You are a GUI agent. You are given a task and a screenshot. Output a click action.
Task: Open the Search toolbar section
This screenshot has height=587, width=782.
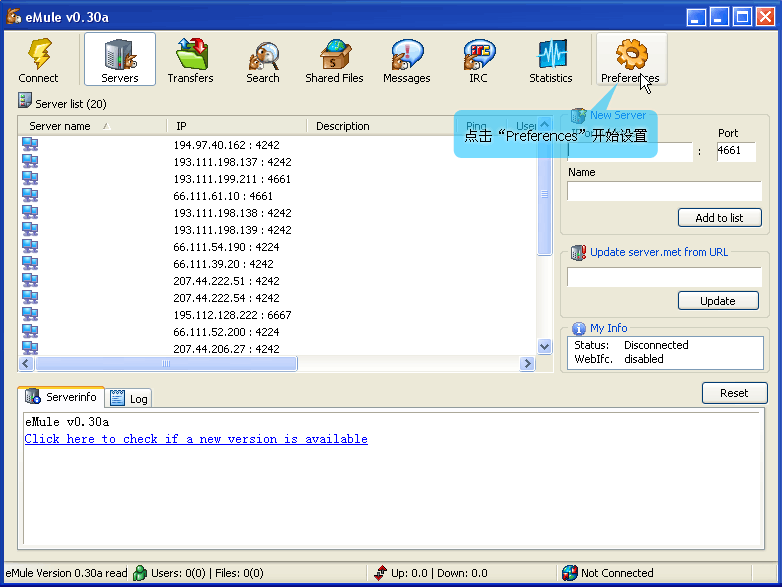263,59
